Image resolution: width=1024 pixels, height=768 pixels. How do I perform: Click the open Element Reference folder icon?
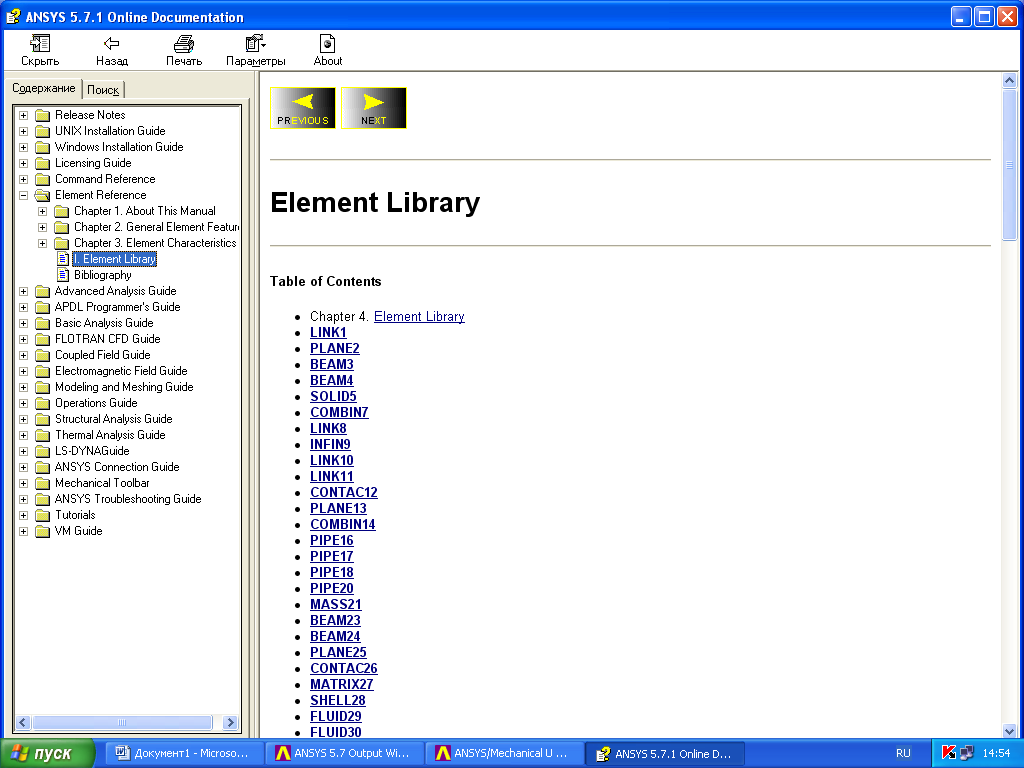(42, 195)
